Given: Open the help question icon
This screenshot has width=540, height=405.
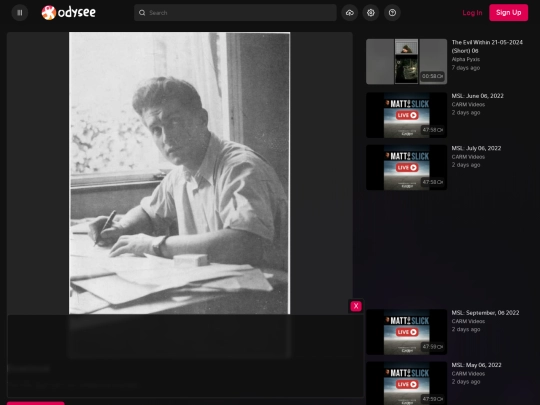Looking at the screenshot, I should pyautogui.click(x=392, y=13).
